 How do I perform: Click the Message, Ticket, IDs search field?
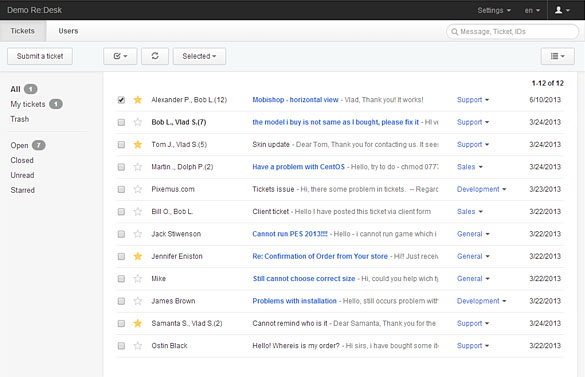[513, 31]
